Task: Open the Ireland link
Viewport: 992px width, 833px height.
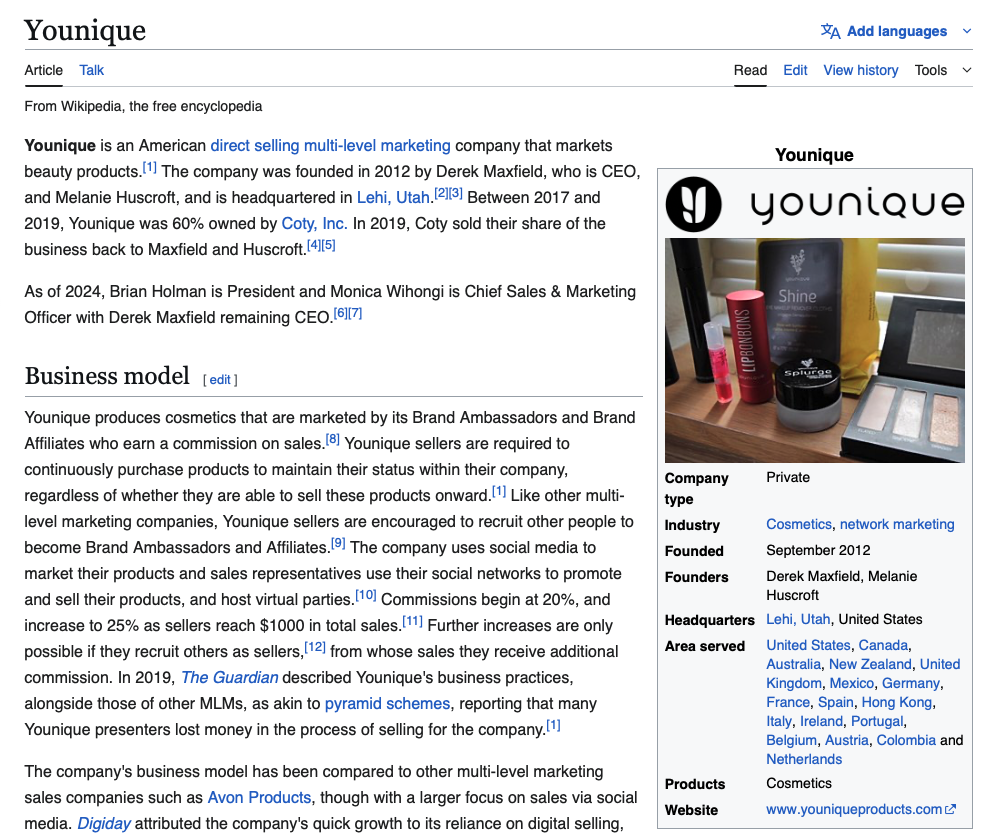Action: [821, 721]
